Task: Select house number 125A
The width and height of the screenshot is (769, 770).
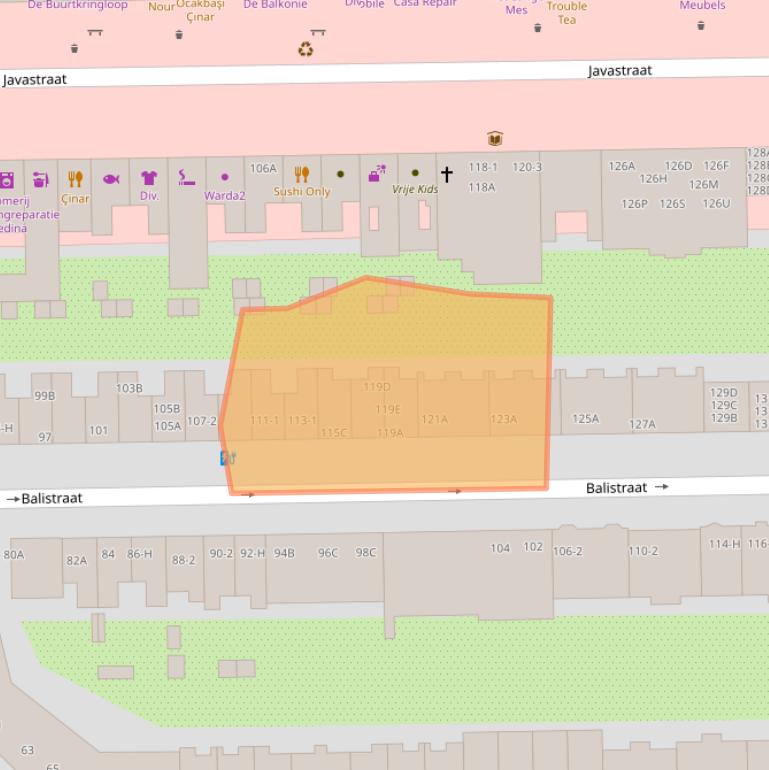Action: [585, 419]
